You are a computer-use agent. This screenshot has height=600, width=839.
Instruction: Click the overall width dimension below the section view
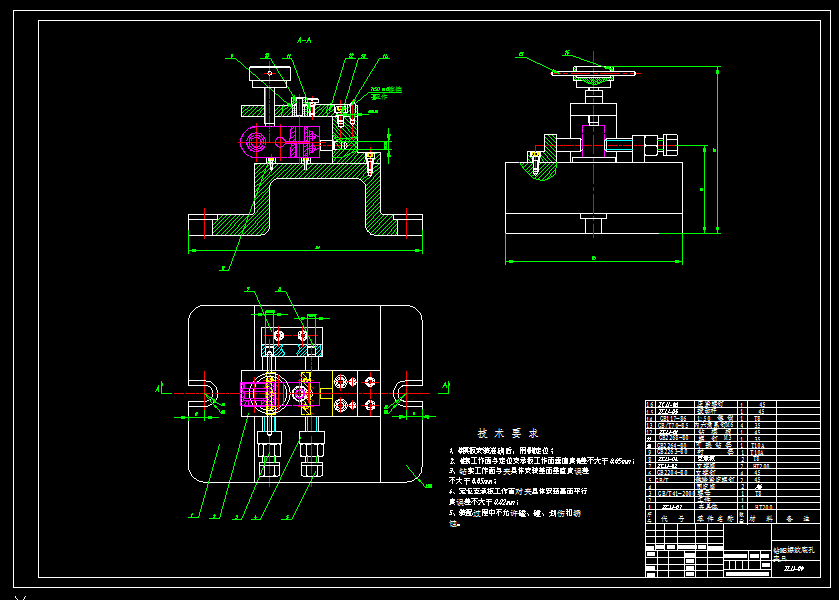click(306, 249)
